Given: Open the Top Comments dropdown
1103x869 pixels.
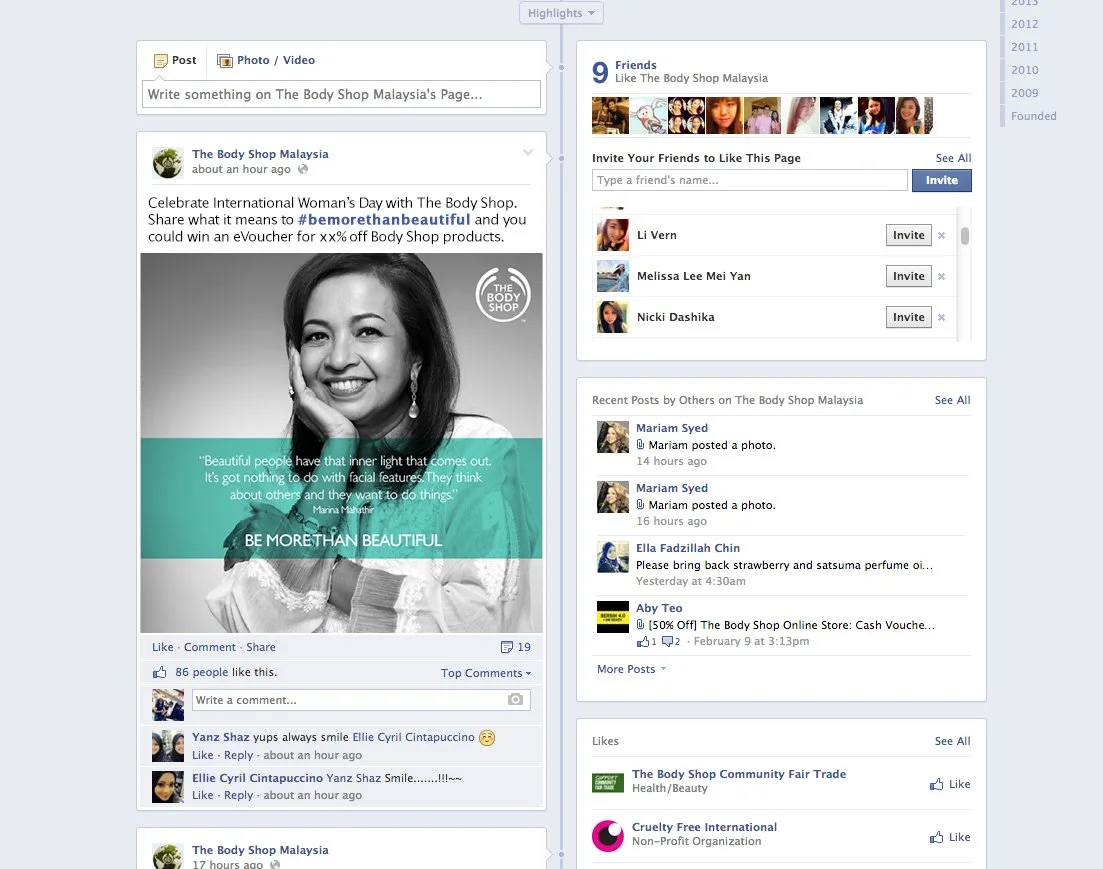Looking at the screenshot, I should click(485, 673).
